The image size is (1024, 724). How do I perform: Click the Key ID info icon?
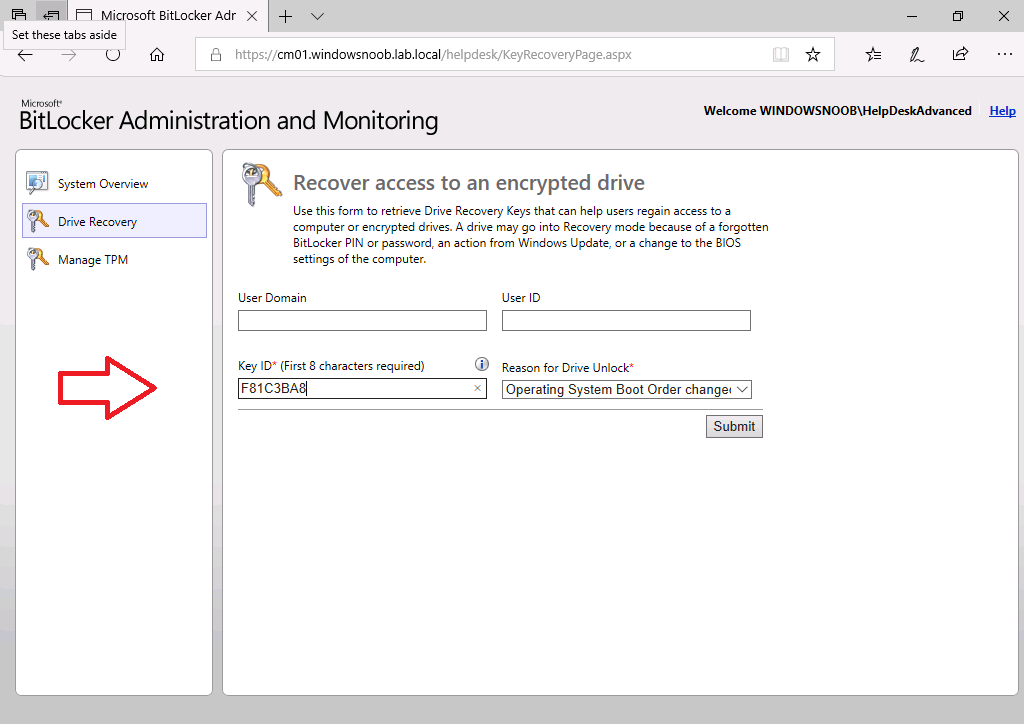click(x=481, y=364)
